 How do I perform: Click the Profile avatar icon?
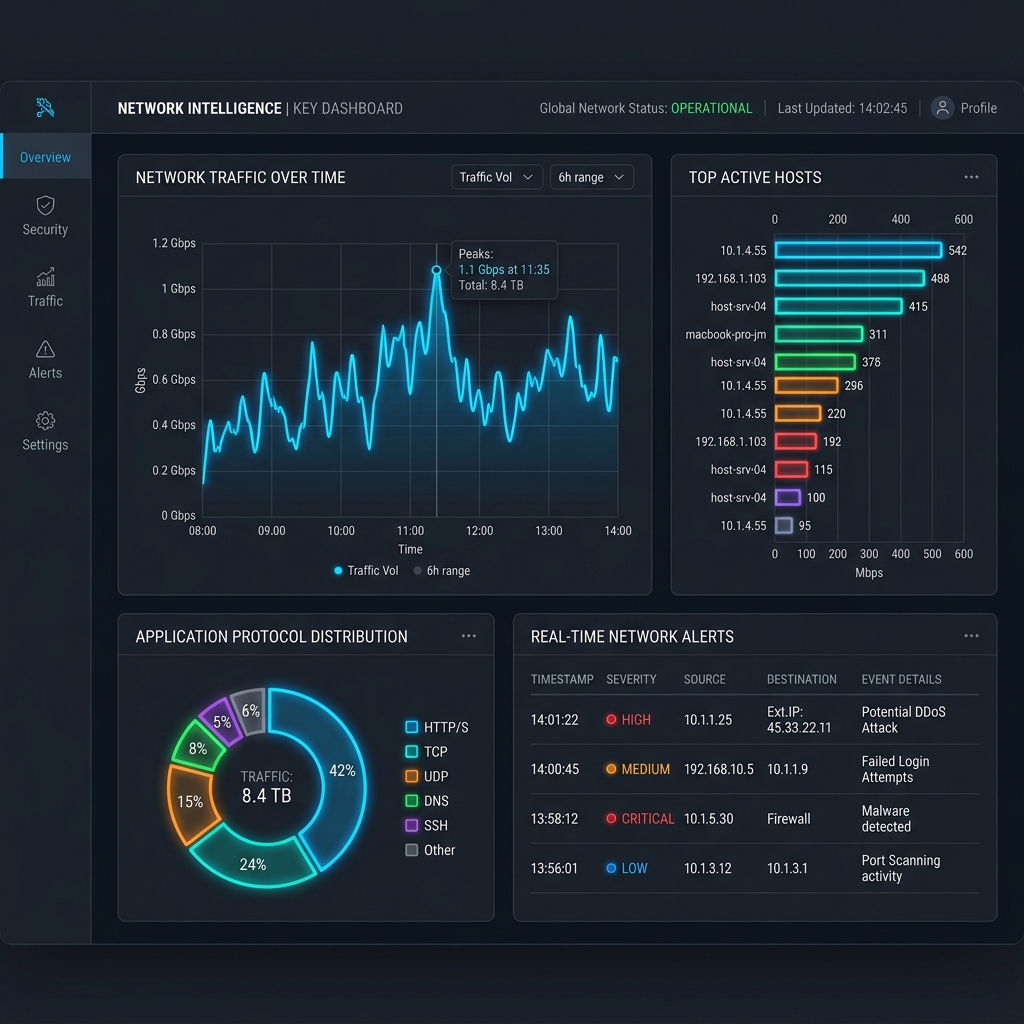coord(942,108)
